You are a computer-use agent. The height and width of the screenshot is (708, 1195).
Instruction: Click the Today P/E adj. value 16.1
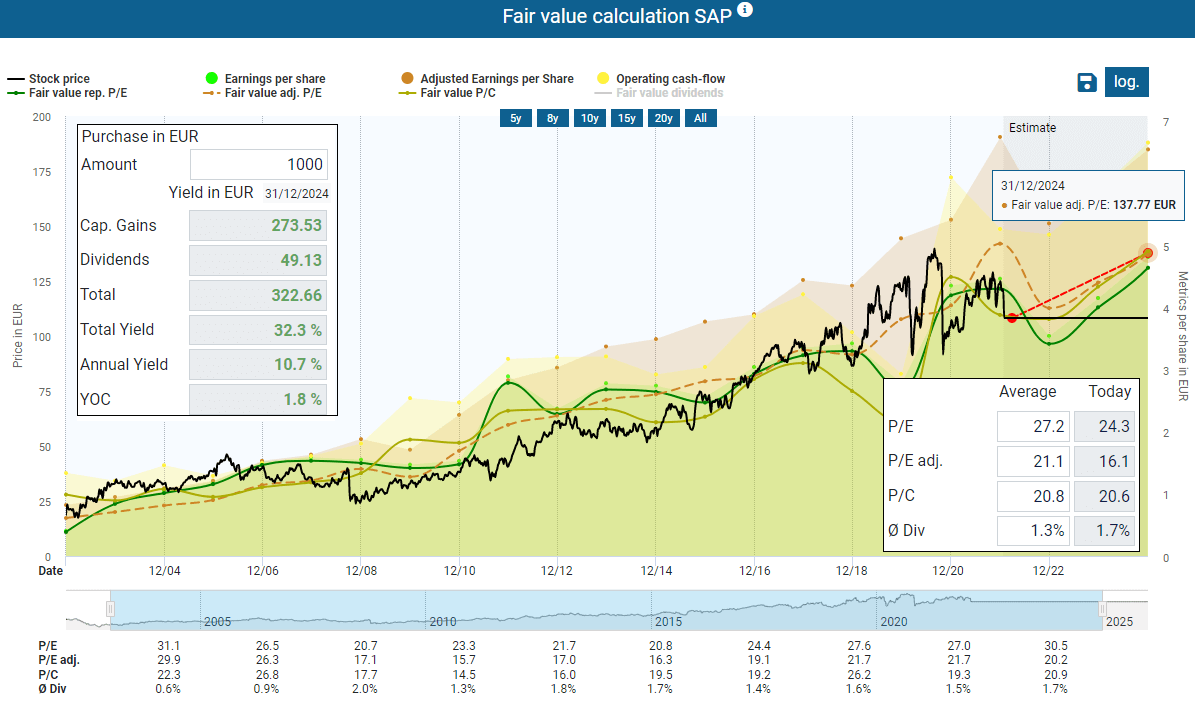tap(1104, 461)
